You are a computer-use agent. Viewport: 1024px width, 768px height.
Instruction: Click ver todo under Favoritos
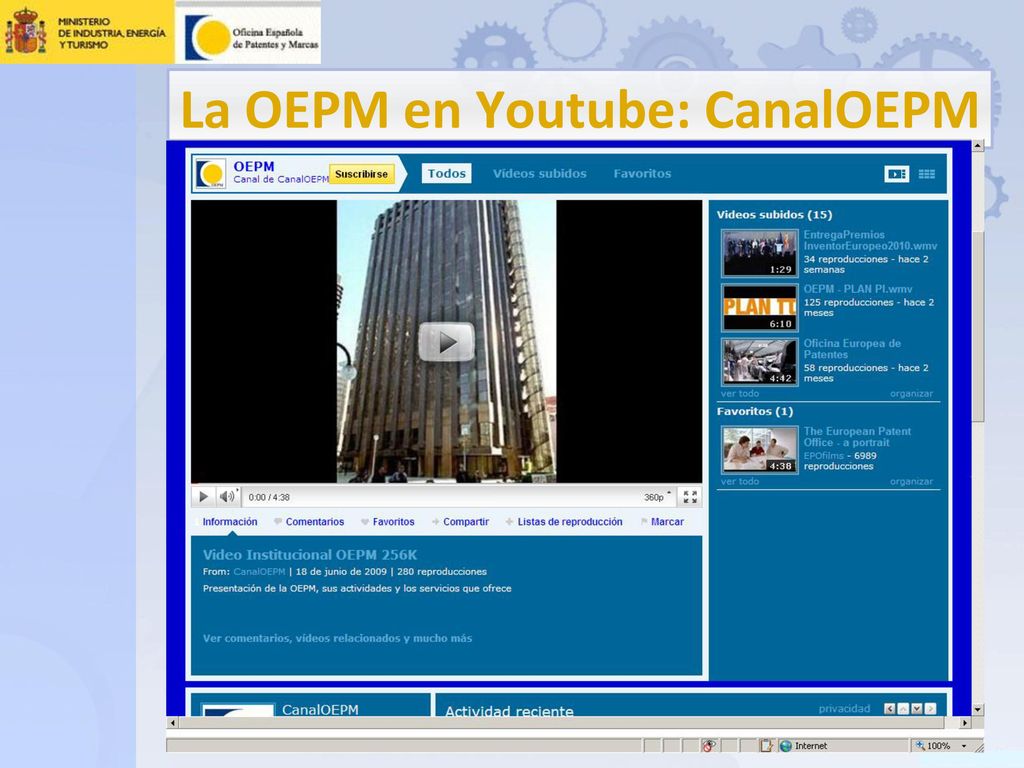click(x=740, y=481)
